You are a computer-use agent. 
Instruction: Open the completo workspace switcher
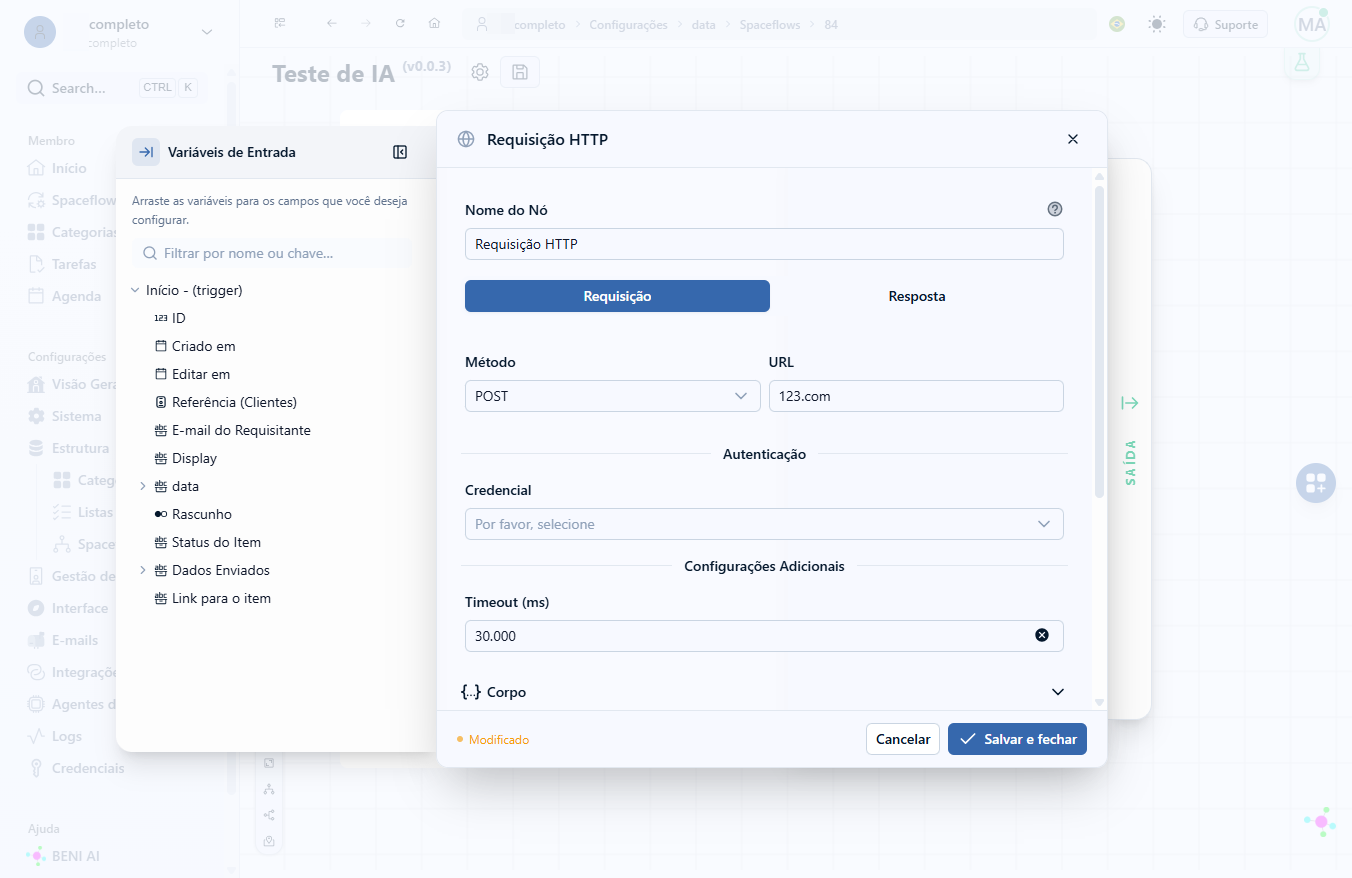point(120,32)
